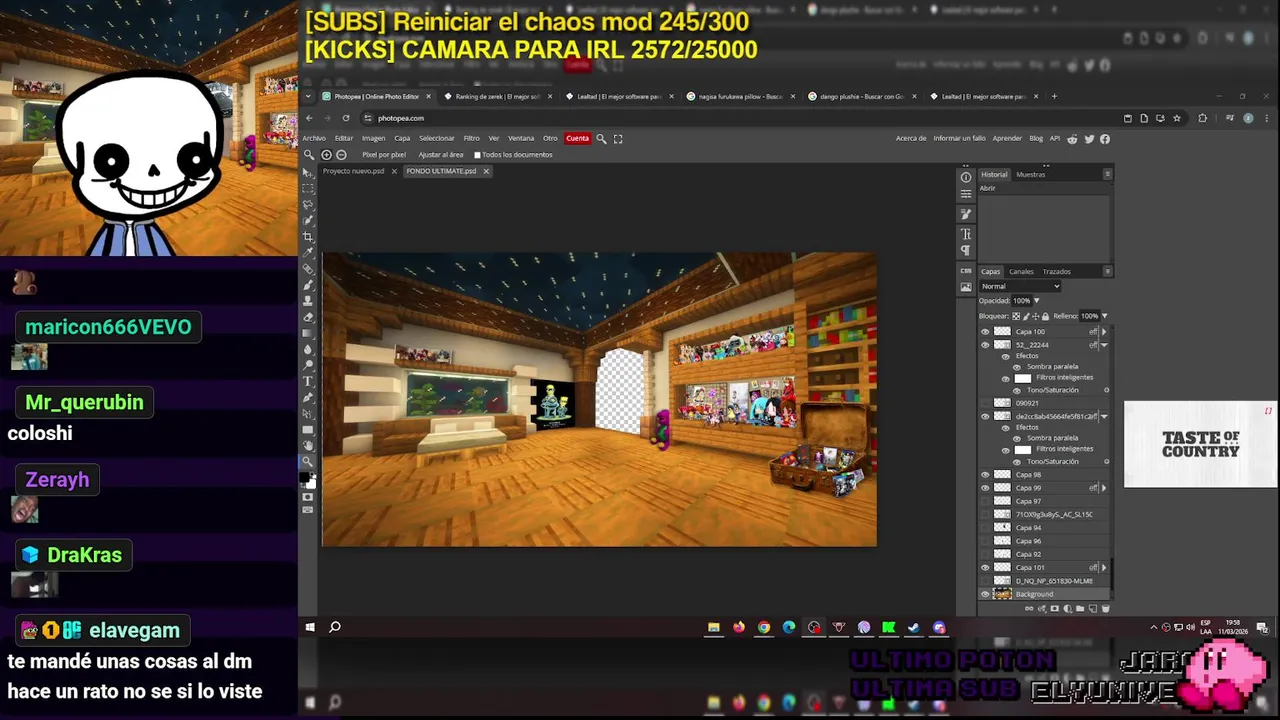Select the Spot Healing tool
Screen dimensions: 1280x720
308,268
